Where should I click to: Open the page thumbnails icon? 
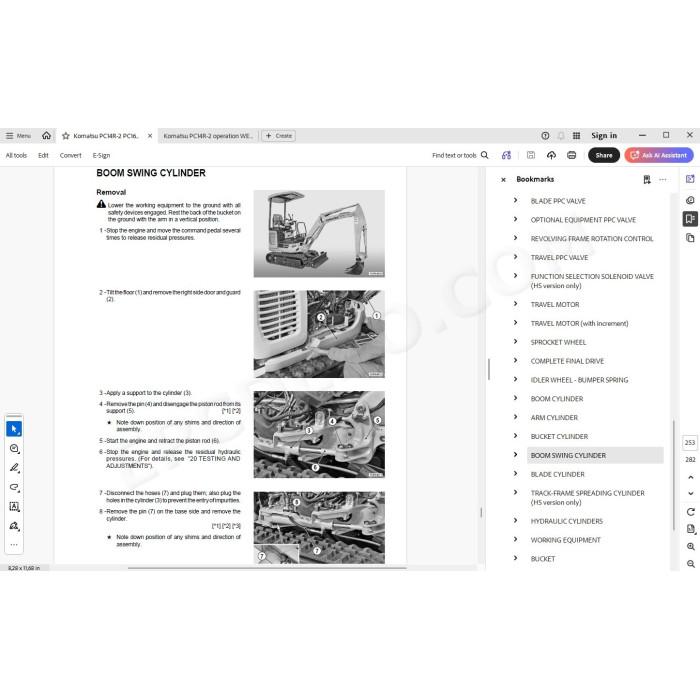coord(690,238)
